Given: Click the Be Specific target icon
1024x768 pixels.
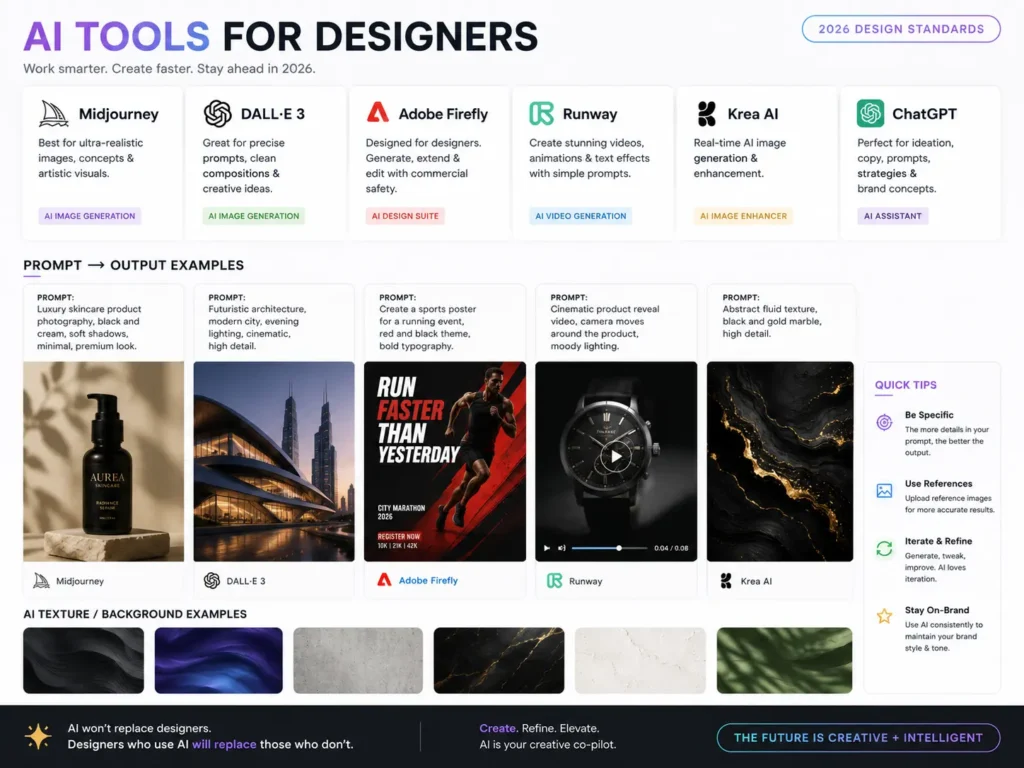Looking at the screenshot, I should [884, 423].
